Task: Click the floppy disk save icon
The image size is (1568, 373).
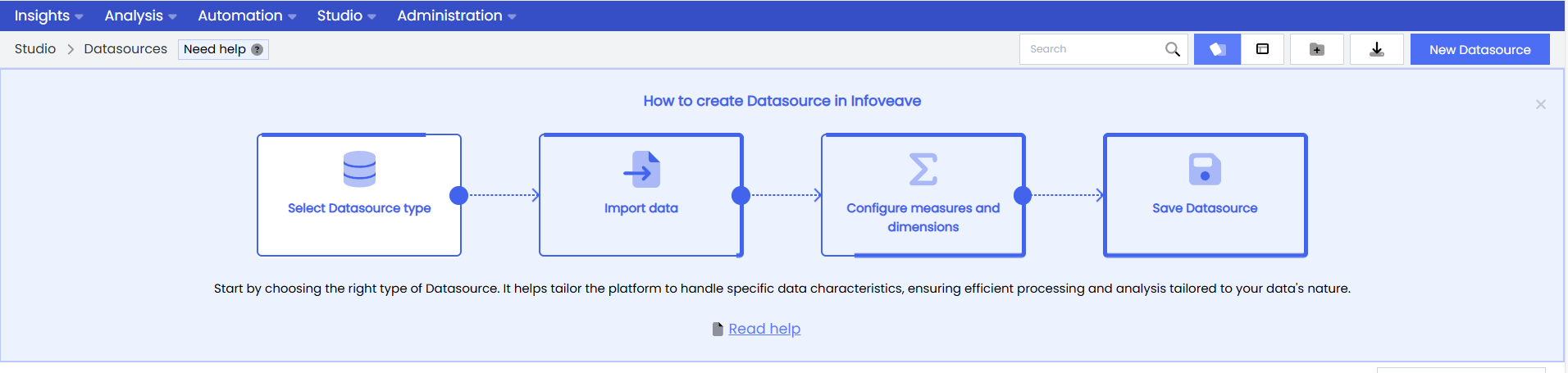Action: [1205, 169]
